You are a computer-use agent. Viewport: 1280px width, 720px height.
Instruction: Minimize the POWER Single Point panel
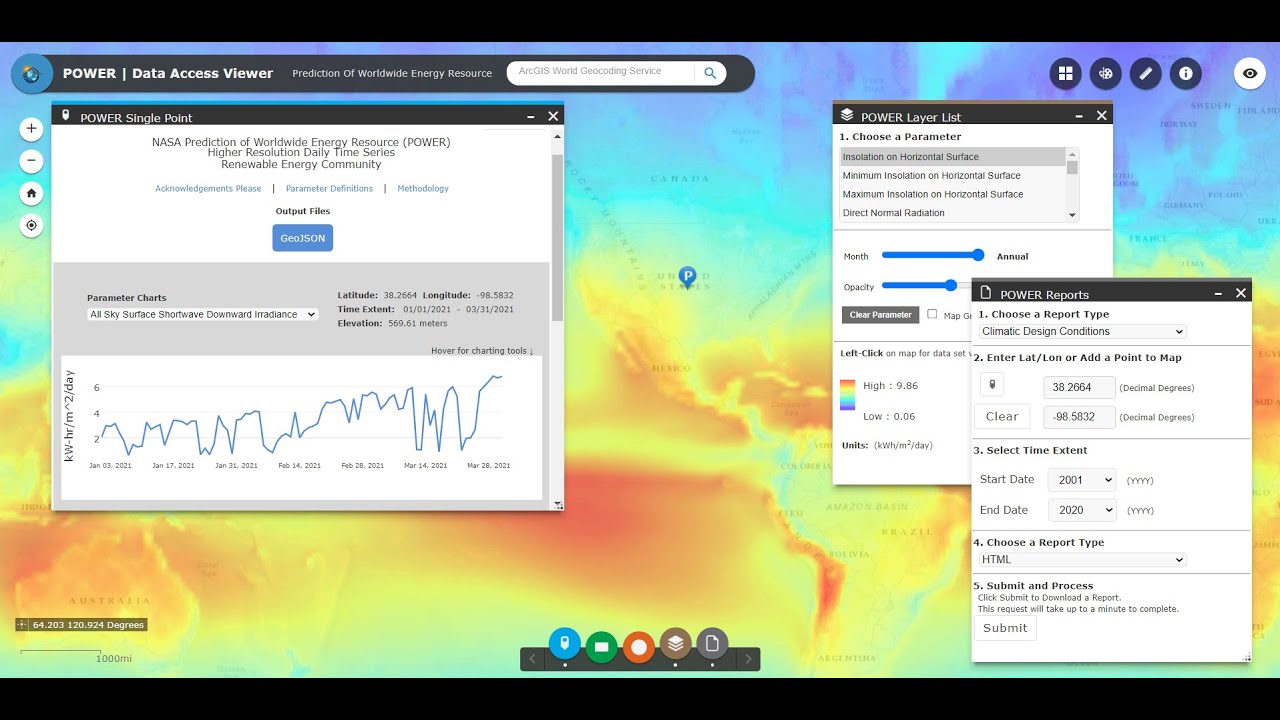(531, 116)
